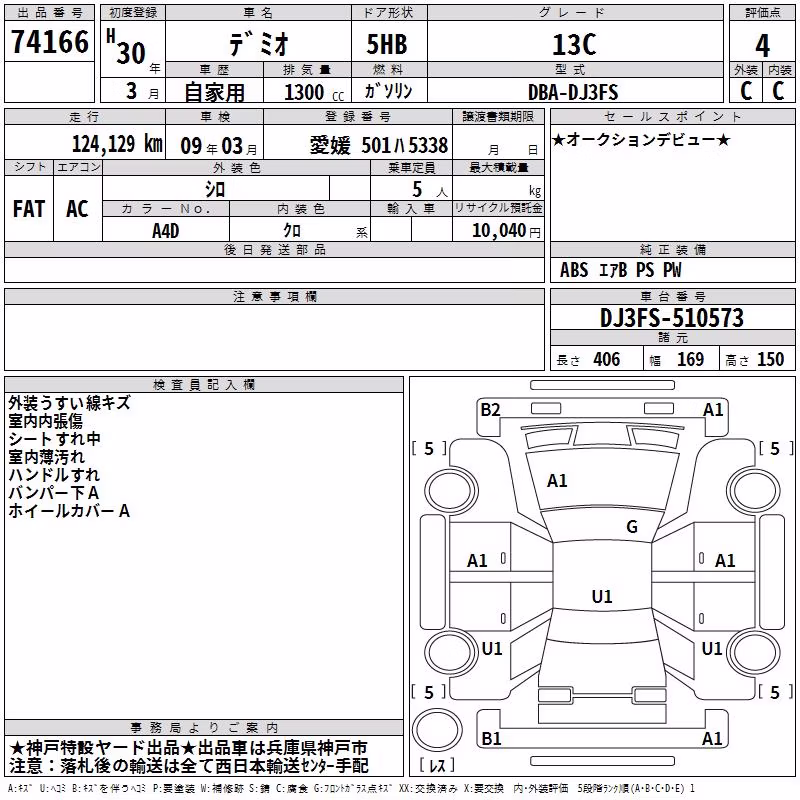The width and height of the screenshot is (800, 800).
Task: Select the chassis number DJ3FS-510573
Action: click(672, 318)
